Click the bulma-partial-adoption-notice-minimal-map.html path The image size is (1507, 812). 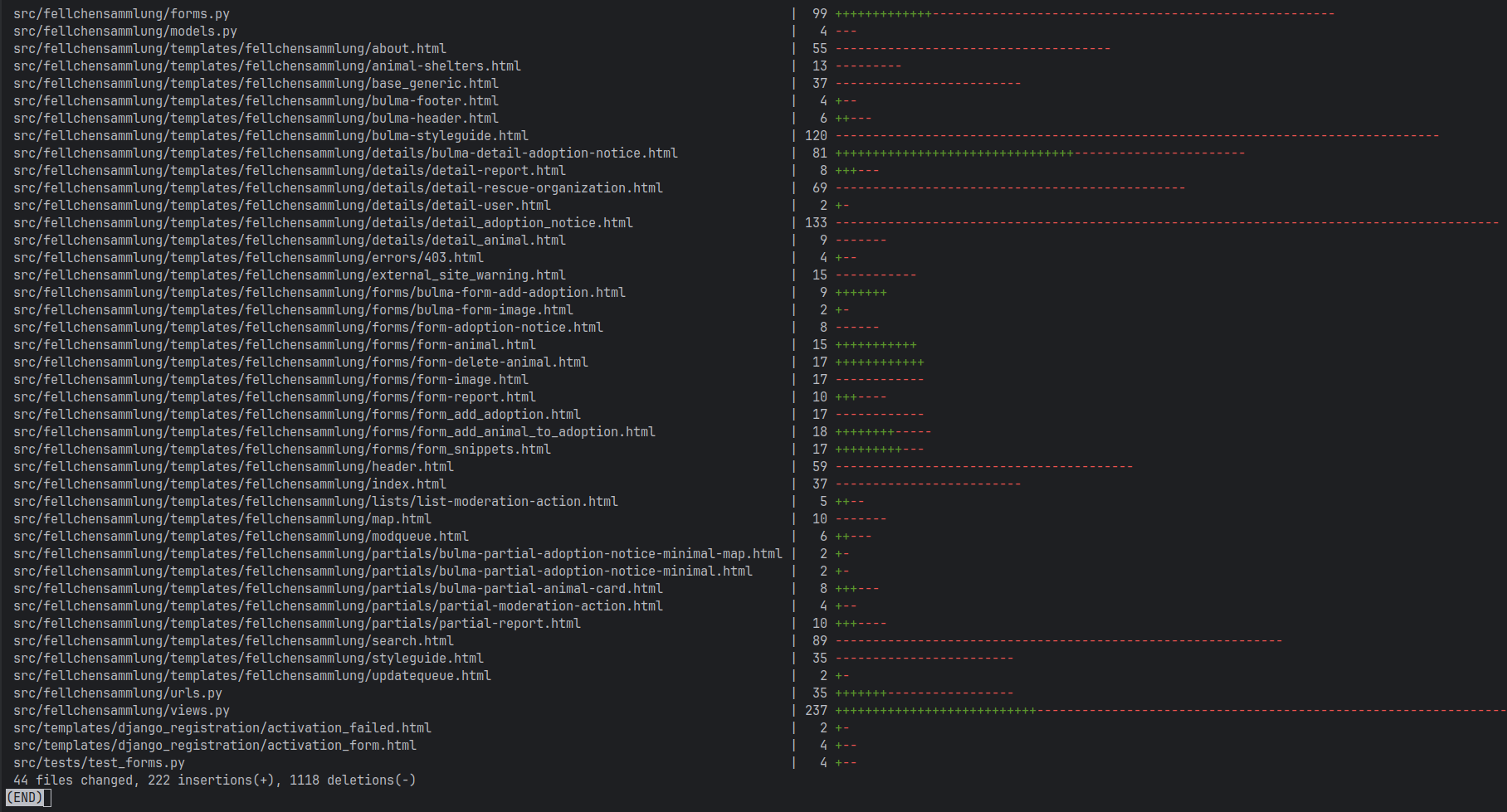tap(397, 554)
